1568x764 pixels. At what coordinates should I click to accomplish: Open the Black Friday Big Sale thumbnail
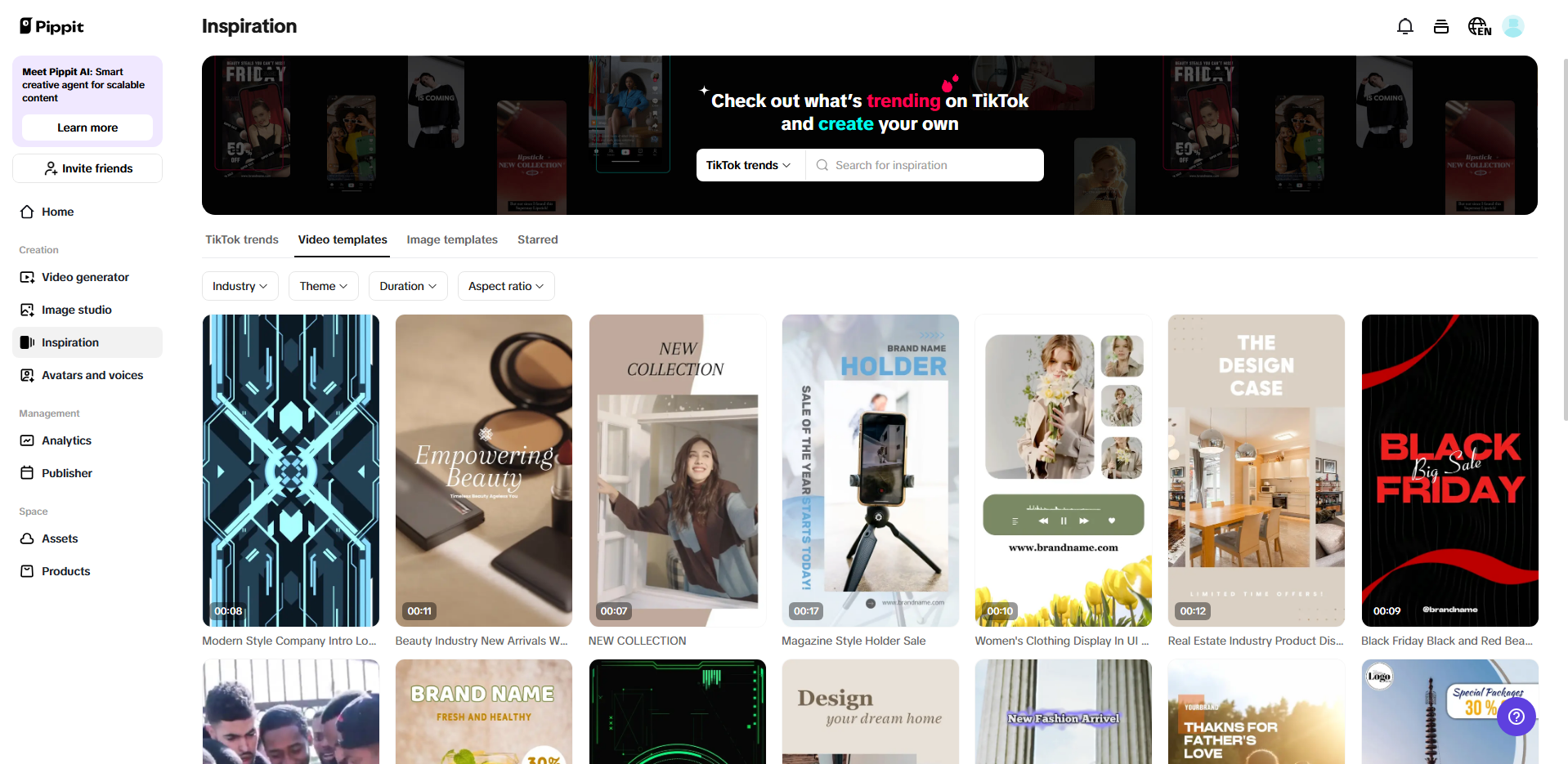coord(1450,471)
